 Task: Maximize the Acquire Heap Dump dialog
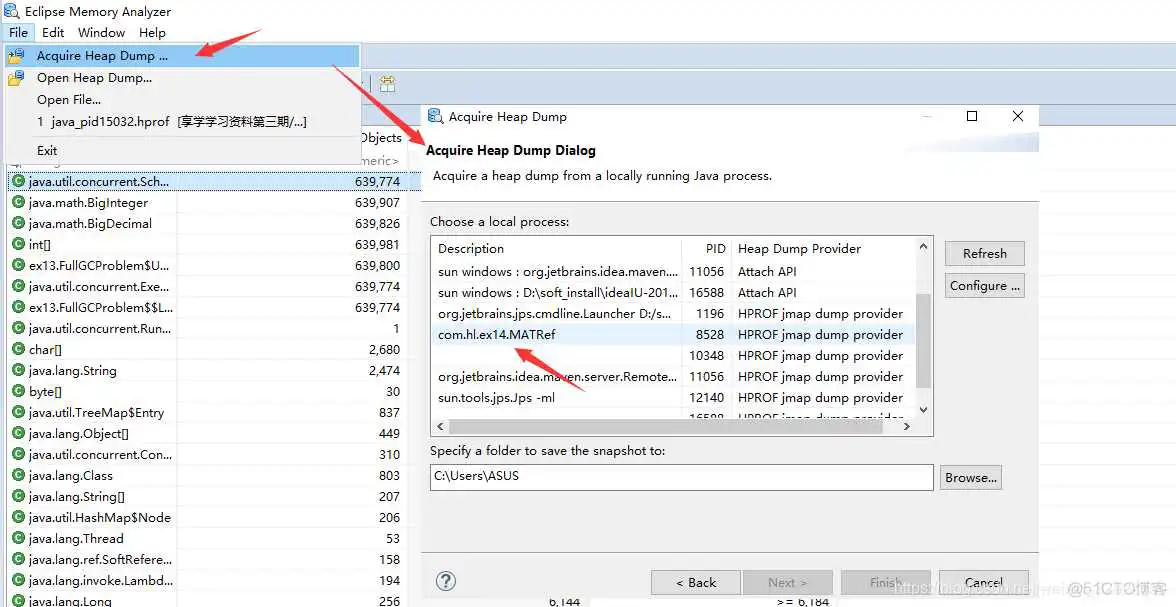[972, 116]
